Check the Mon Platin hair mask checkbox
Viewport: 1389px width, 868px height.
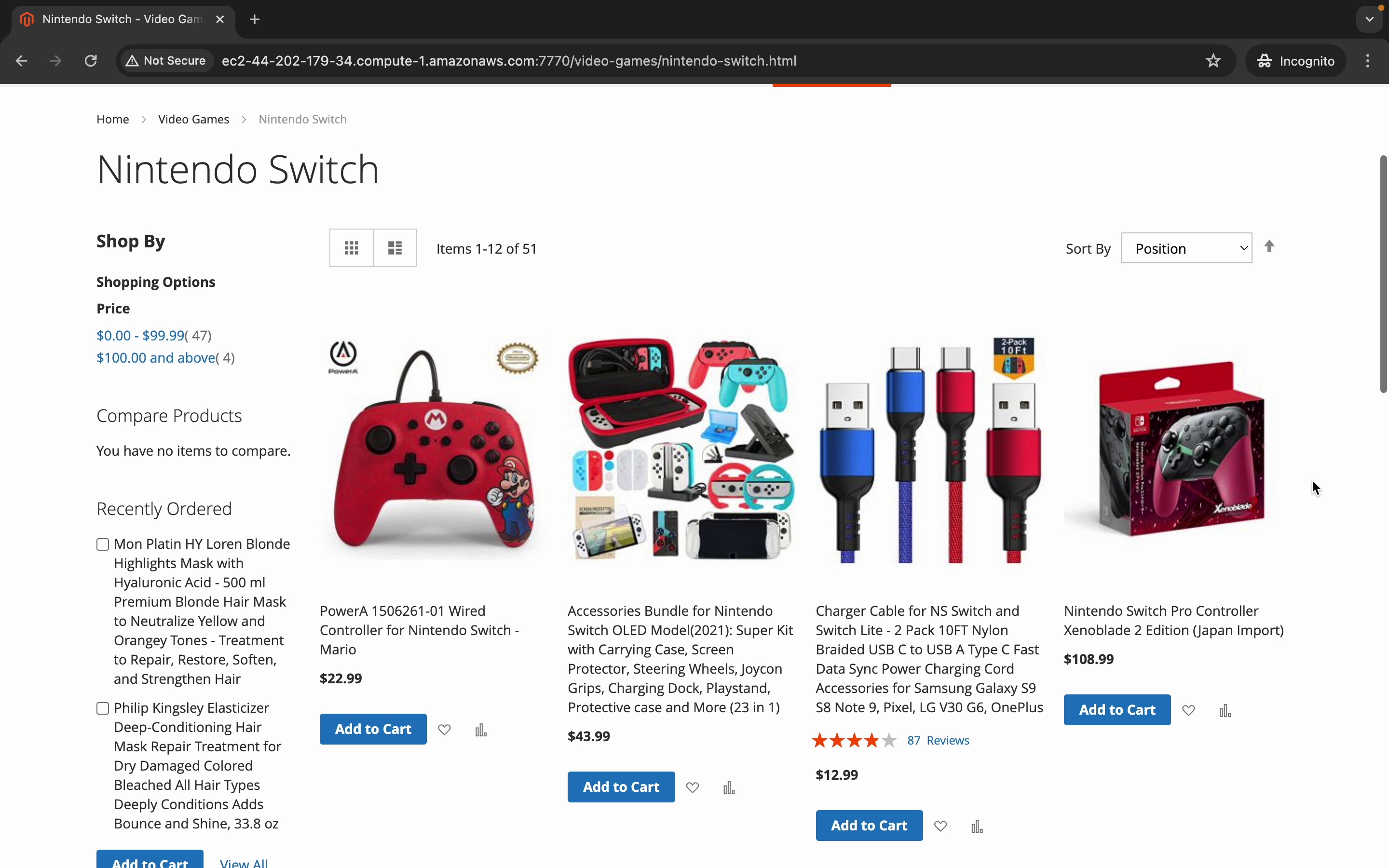[x=103, y=544]
